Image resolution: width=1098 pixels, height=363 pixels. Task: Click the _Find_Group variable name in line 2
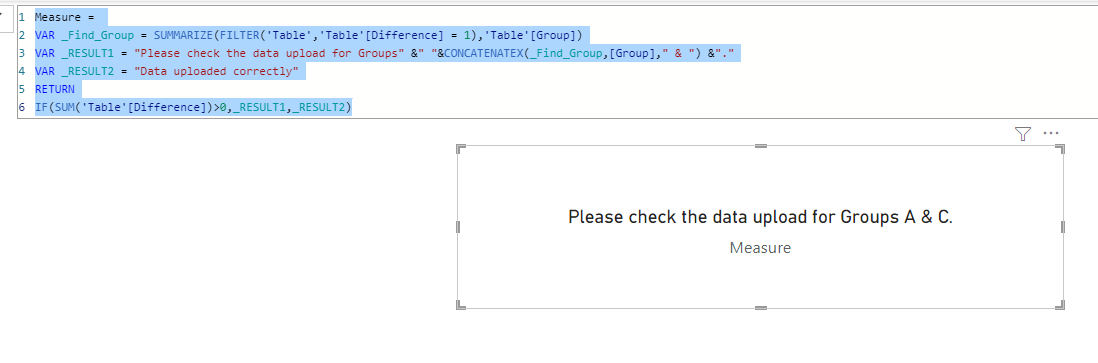click(97, 35)
